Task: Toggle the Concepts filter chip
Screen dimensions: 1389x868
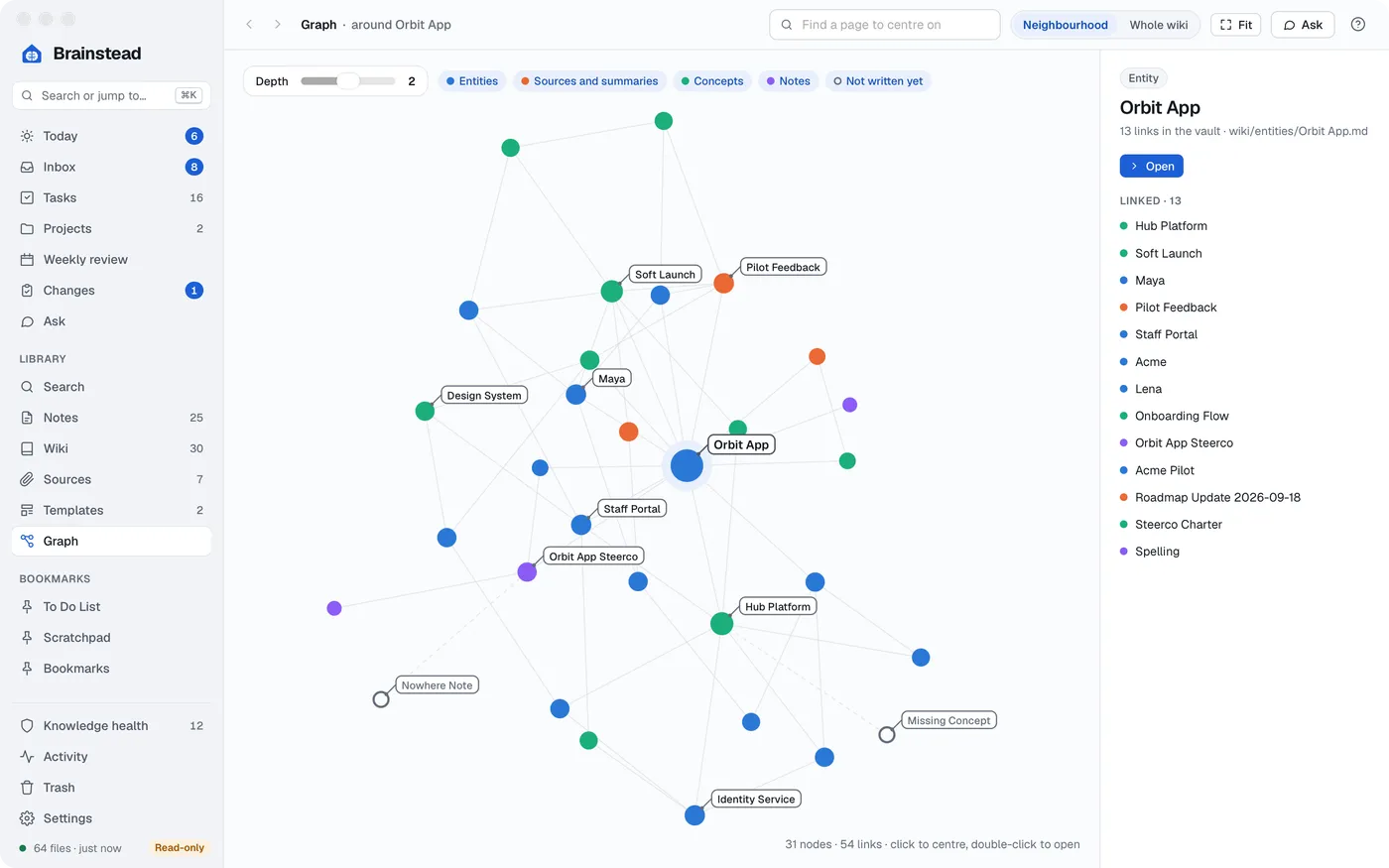Action: coord(712,81)
